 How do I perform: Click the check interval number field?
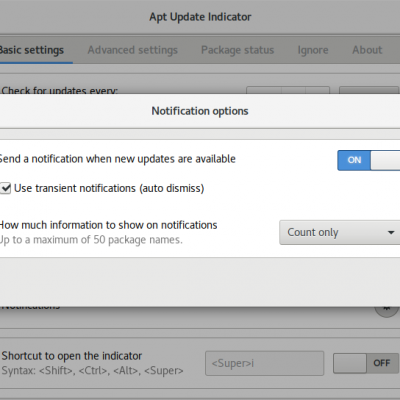pyautogui.click(x=264, y=90)
